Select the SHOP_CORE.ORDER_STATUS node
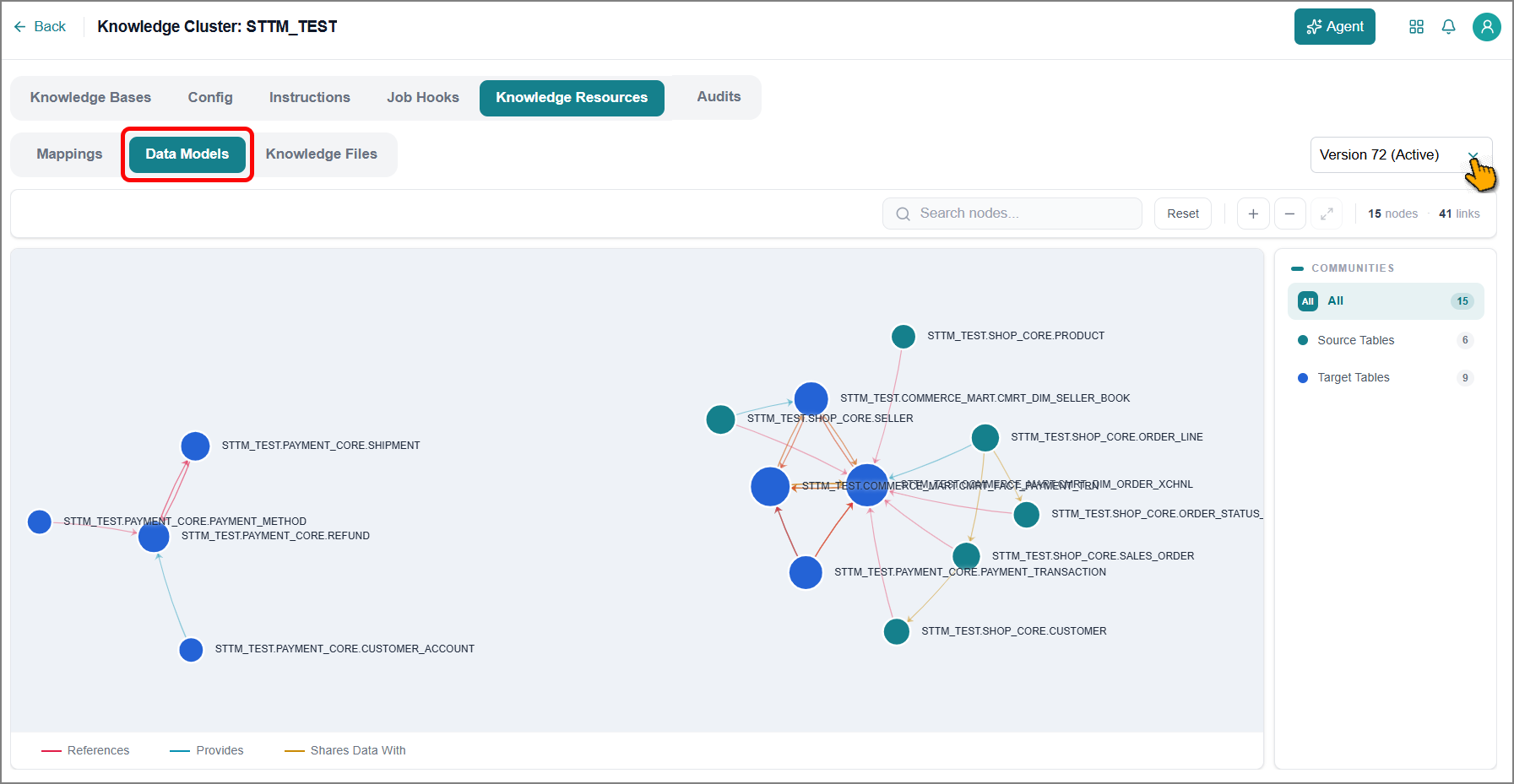1514x784 pixels. coord(1027,514)
